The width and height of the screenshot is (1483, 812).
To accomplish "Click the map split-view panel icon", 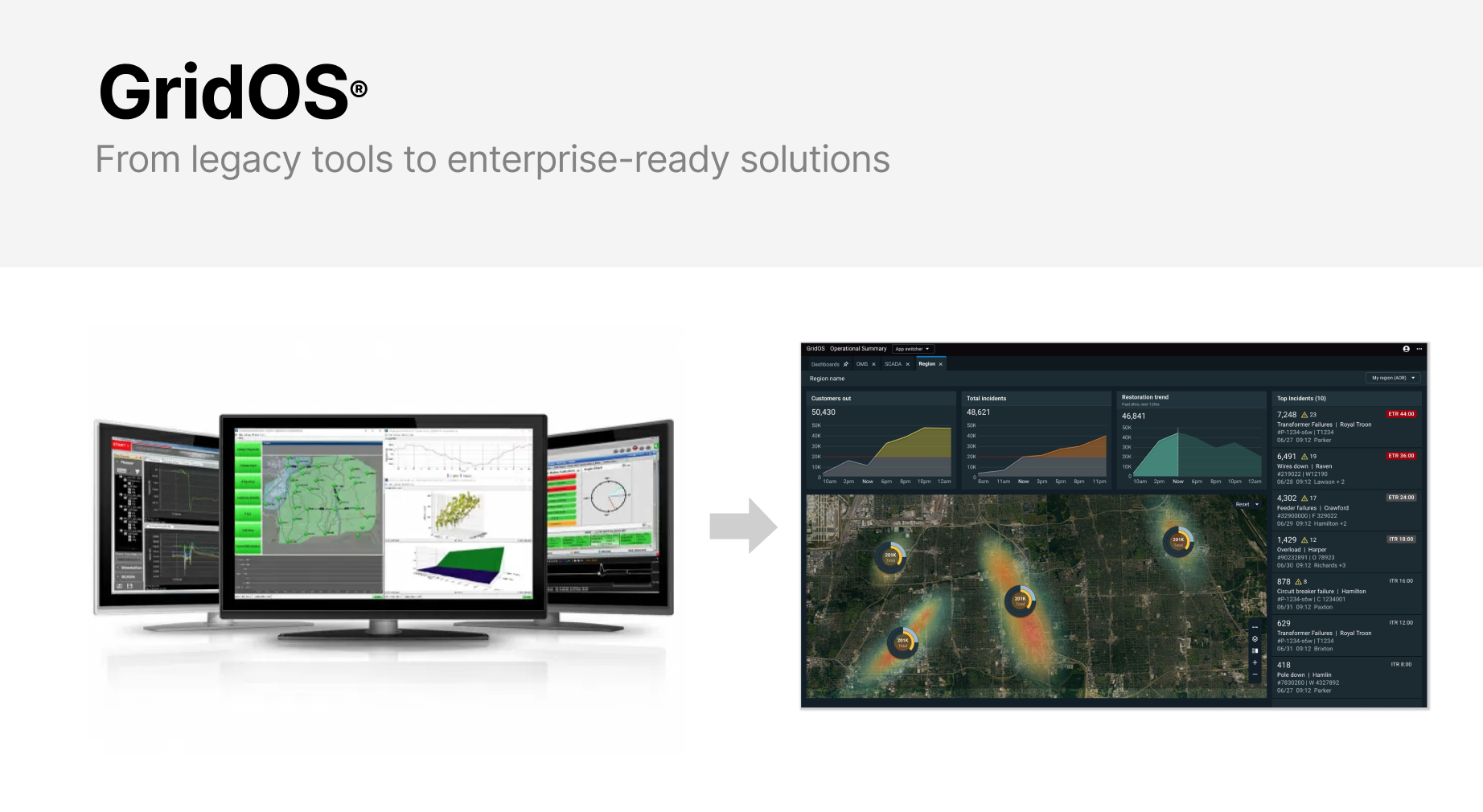I will 1255,651.
